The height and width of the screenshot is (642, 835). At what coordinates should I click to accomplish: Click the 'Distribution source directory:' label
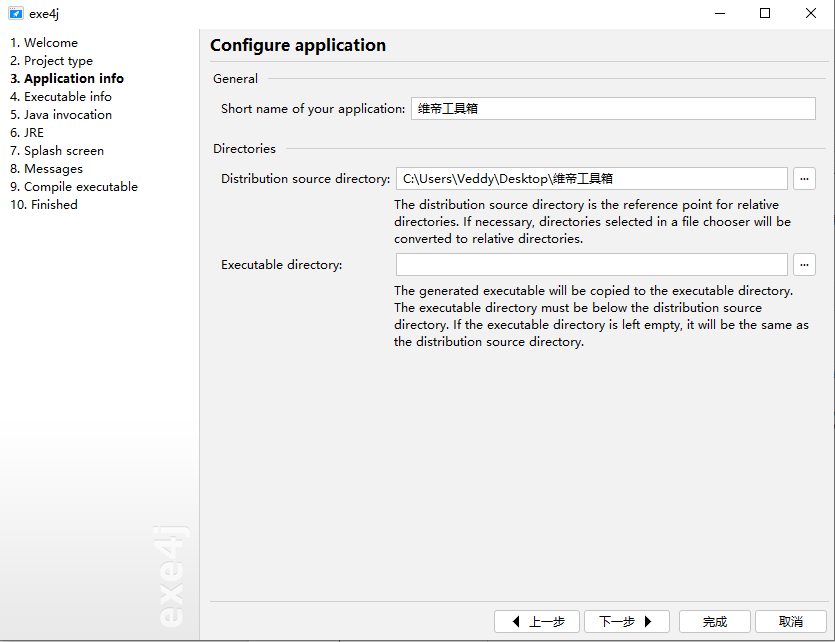coord(306,179)
